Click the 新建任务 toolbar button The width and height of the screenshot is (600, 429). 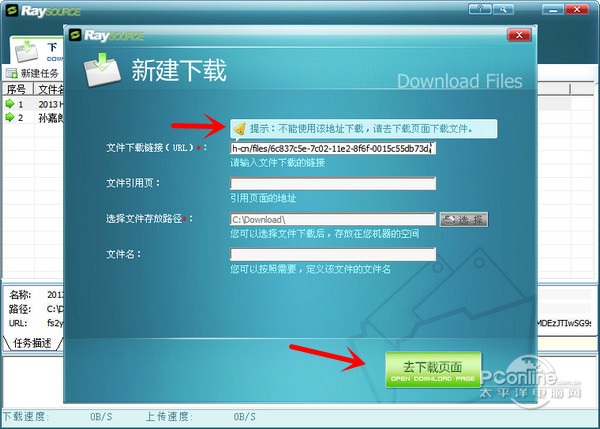click(x=32, y=73)
